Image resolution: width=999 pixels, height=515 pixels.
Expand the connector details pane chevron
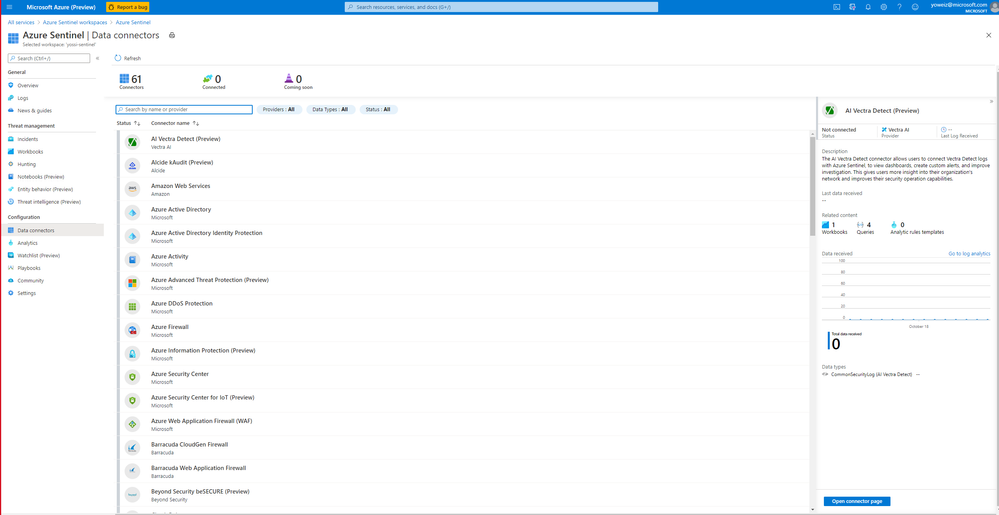[991, 101]
